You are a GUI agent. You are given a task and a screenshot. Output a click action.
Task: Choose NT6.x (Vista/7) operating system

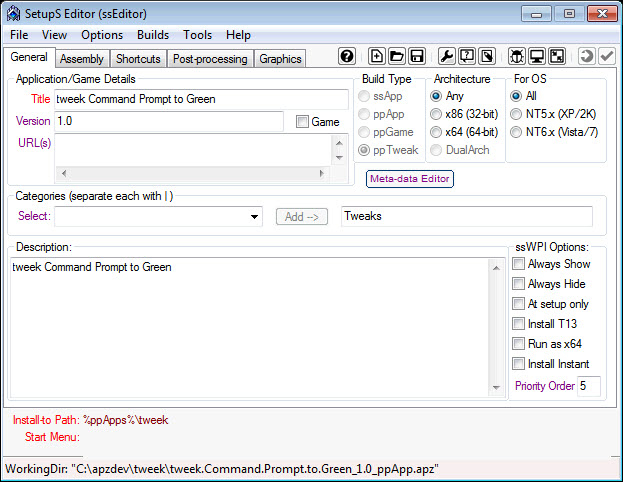[x=516, y=132]
